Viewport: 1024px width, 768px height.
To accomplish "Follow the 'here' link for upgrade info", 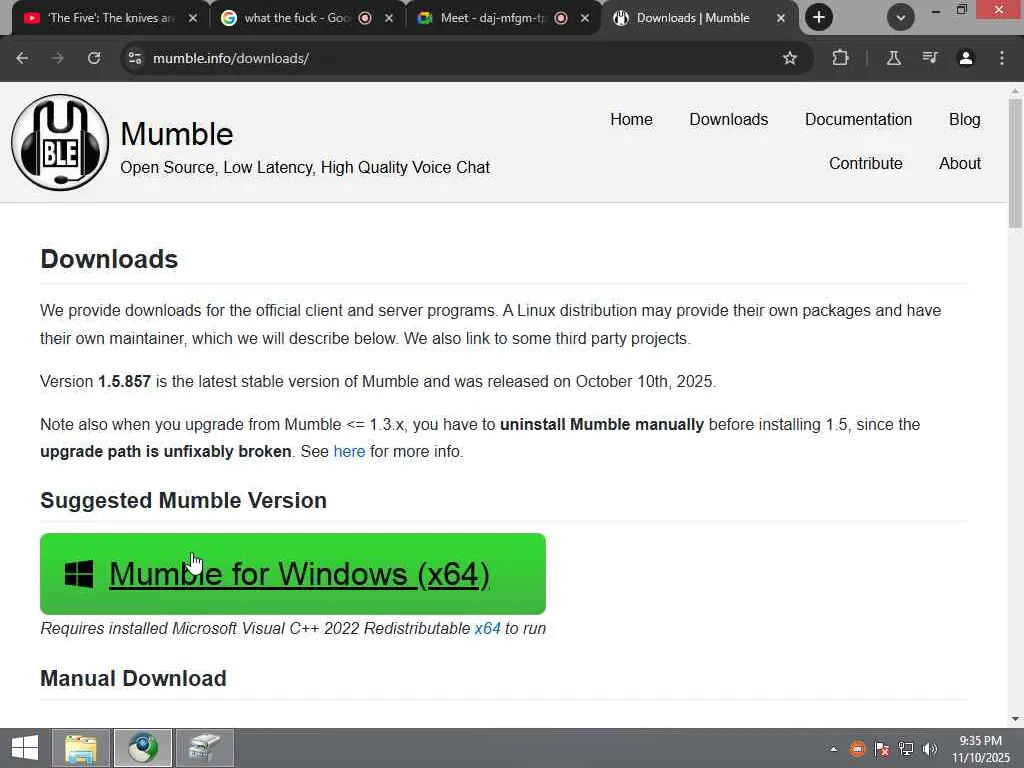I will pyautogui.click(x=349, y=451).
